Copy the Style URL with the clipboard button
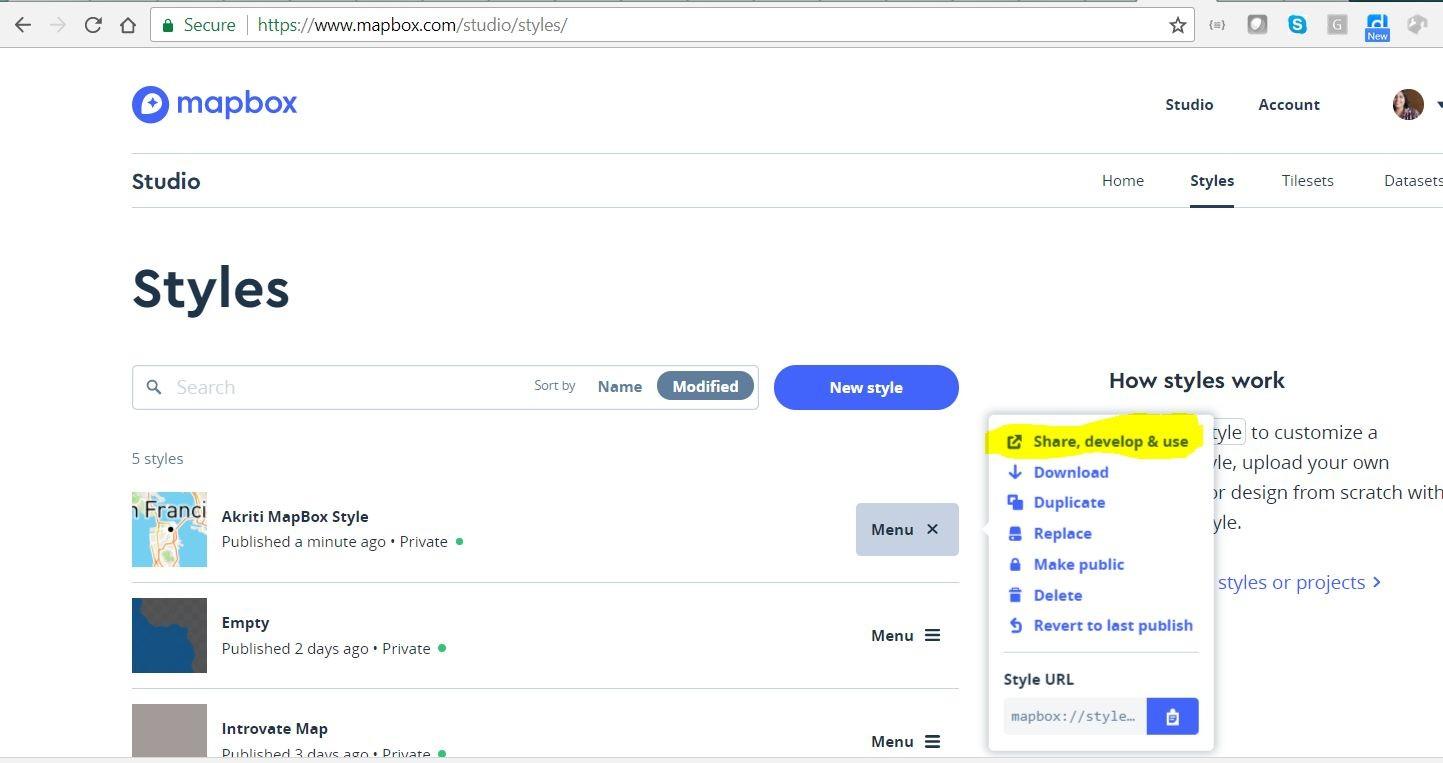The image size is (1443, 763). click(x=1172, y=716)
